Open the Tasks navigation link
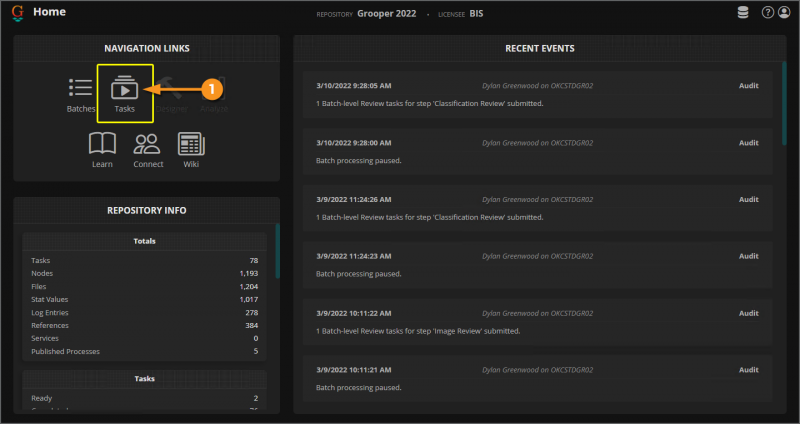 tap(125, 94)
